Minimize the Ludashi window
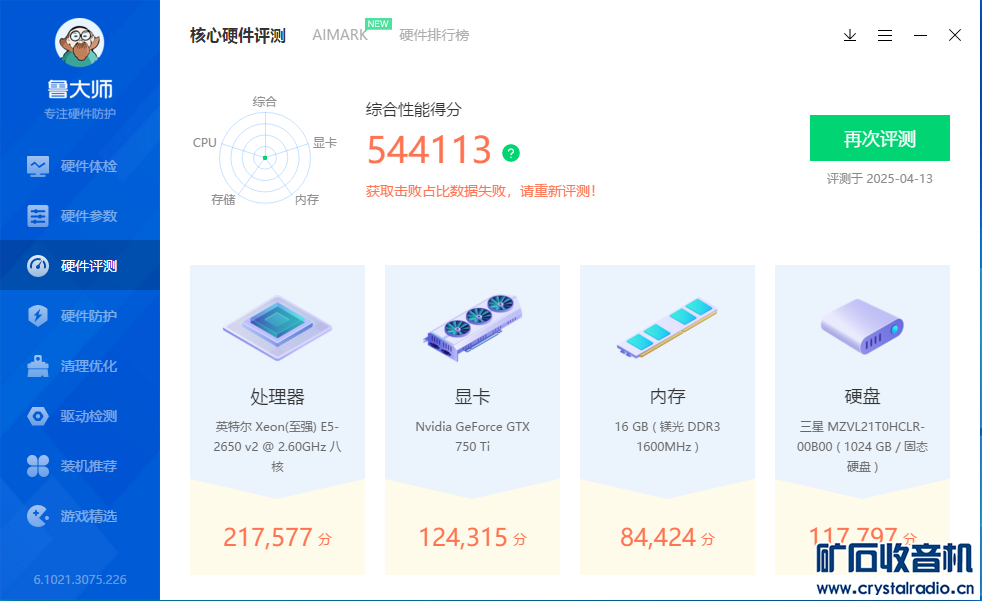 click(920, 36)
